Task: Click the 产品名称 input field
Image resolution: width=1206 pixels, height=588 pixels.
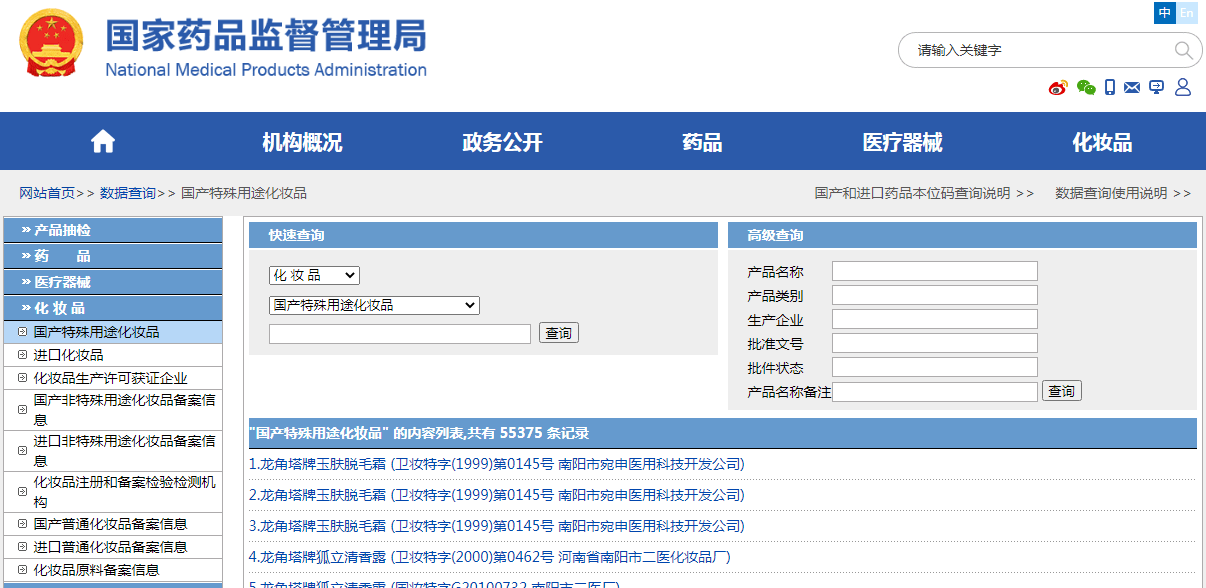Action: click(935, 271)
